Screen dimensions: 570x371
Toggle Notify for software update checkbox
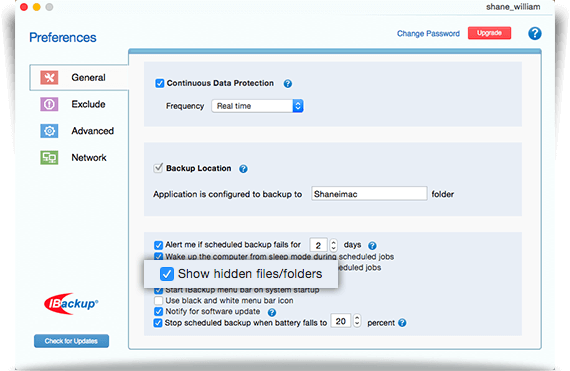158,311
